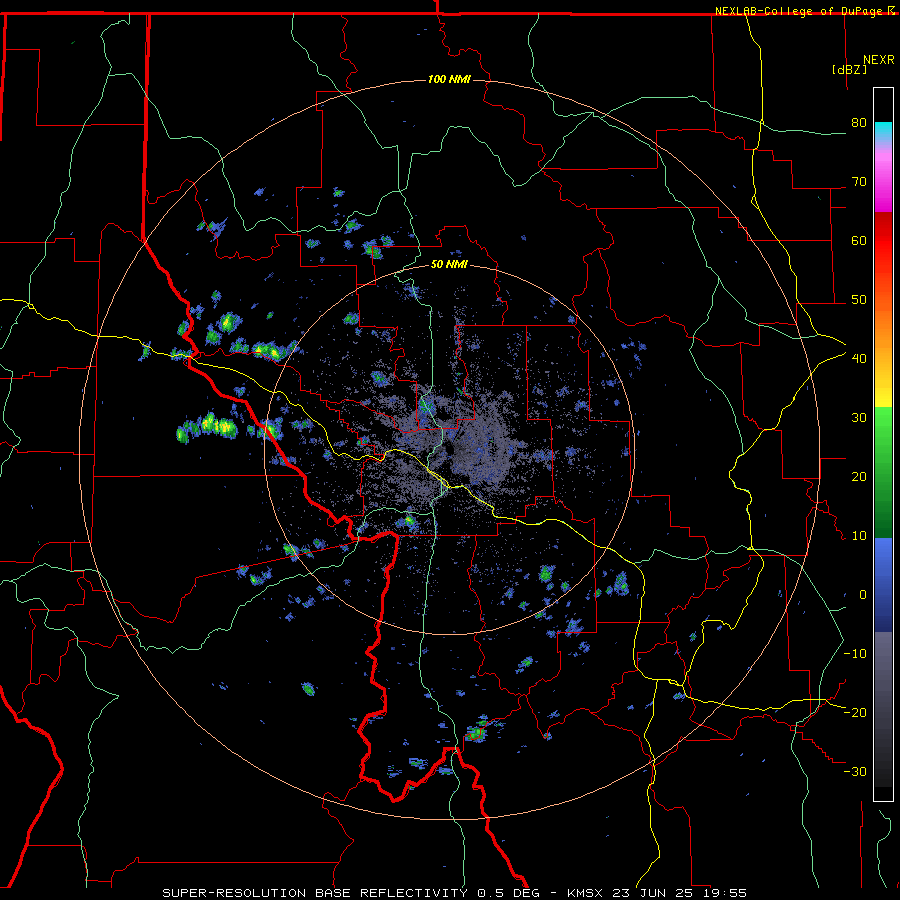Viewport: 900px width, 900px height.
Task: Click the 100 NMI range ring label
Action: click(x=449, y=79)
